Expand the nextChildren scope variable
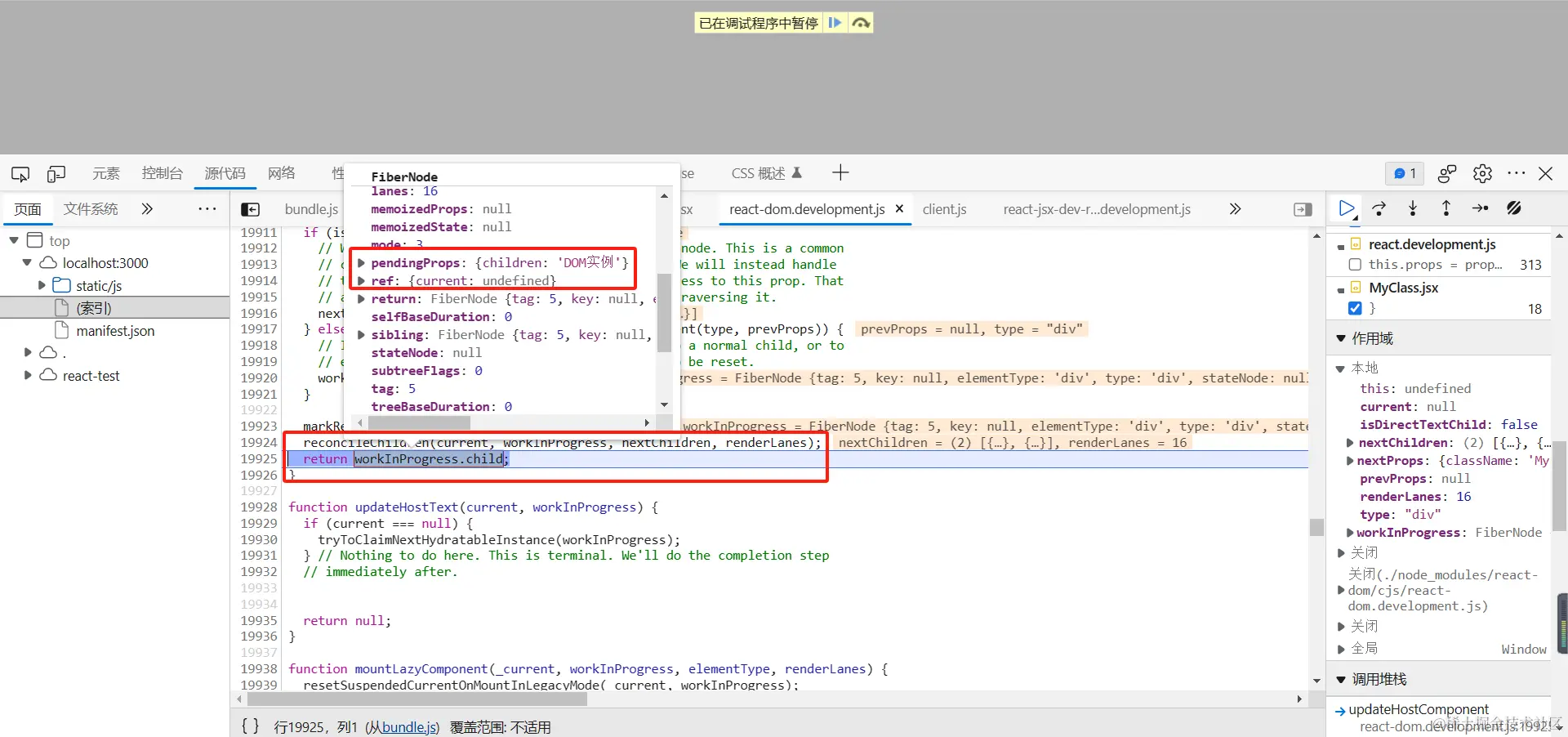This screenshot has height=737, width=1568. [x=1350, y=443]
